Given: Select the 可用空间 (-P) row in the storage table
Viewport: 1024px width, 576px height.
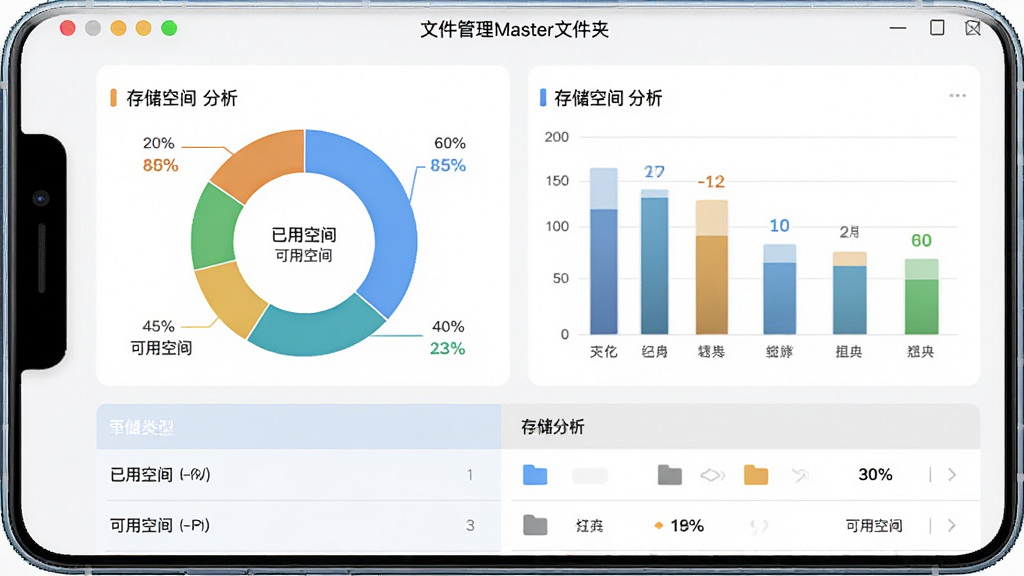Looking at the screenshot, I should (298, 526).
